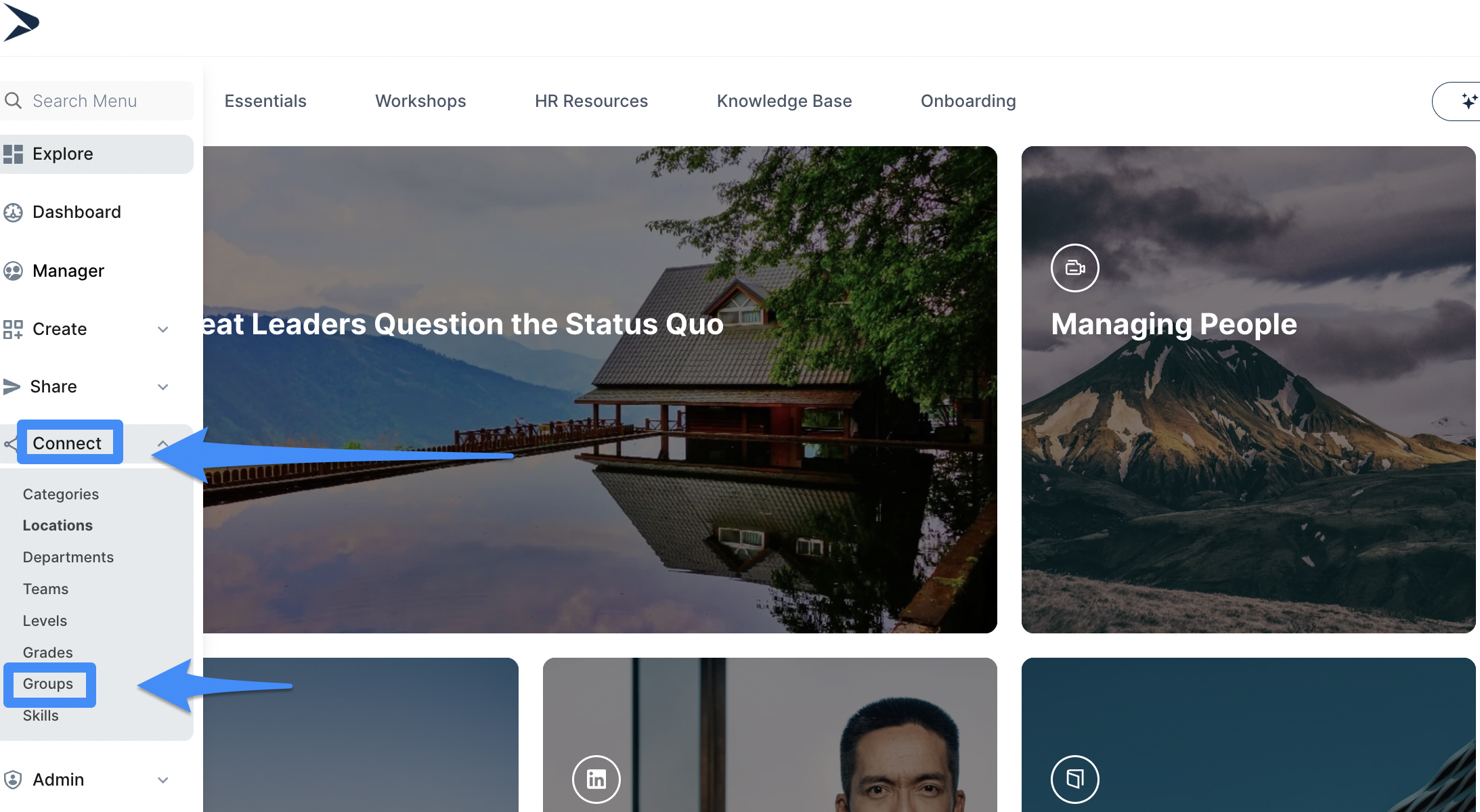Screen dimensions: 1480x812
Task: Click the LinkedIn icon on the portrait card
Action: tap(596, 779)
